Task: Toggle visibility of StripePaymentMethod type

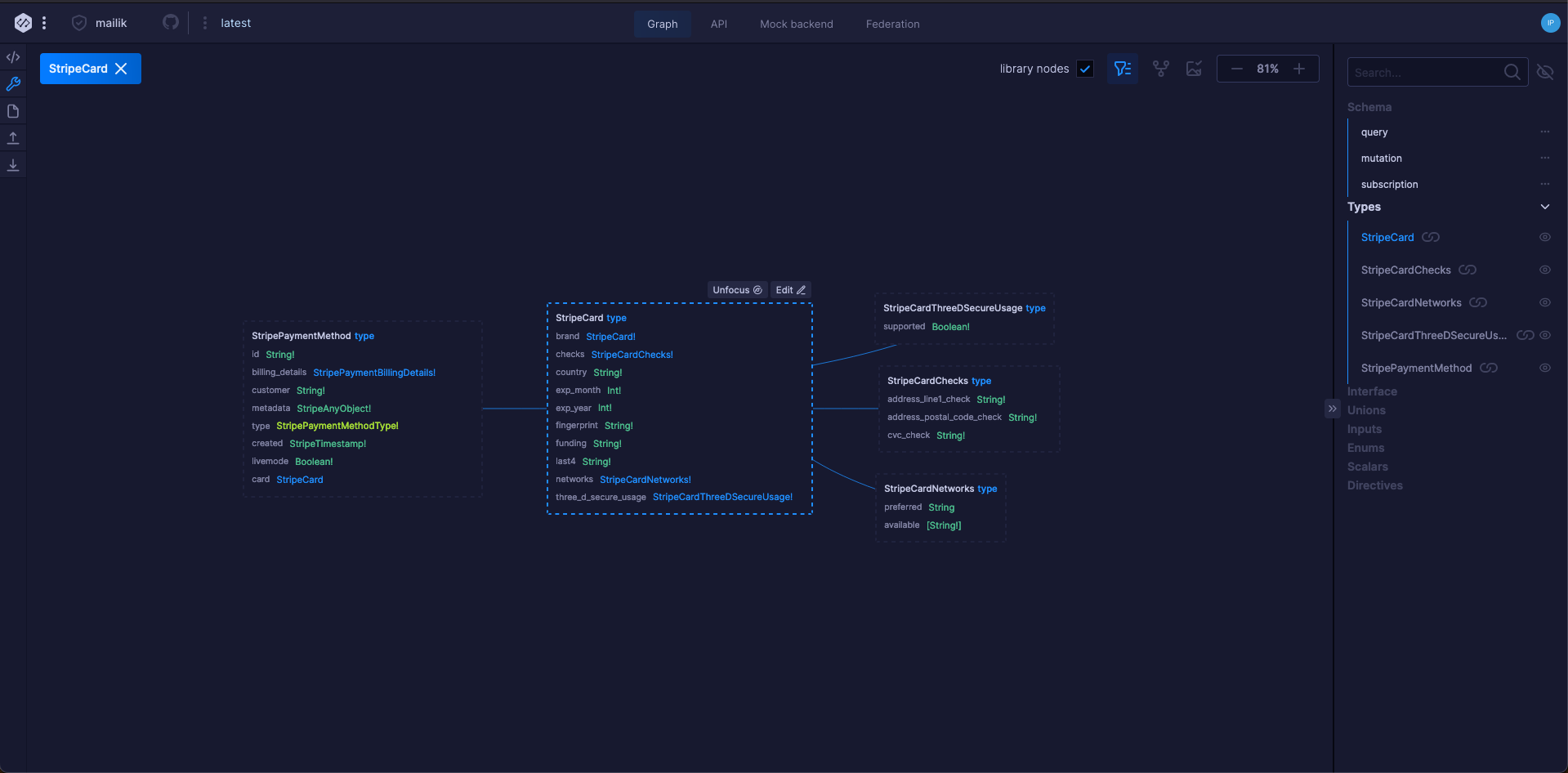Action: (1545, 368)
